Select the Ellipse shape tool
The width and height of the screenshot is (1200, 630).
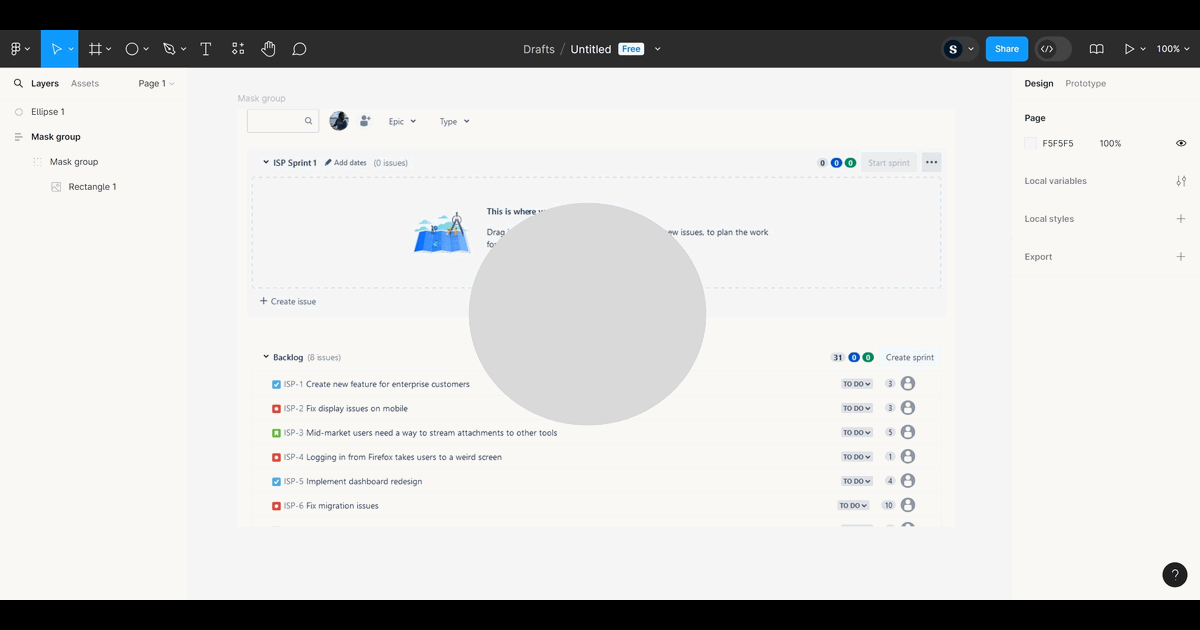[x=131, y=49]
